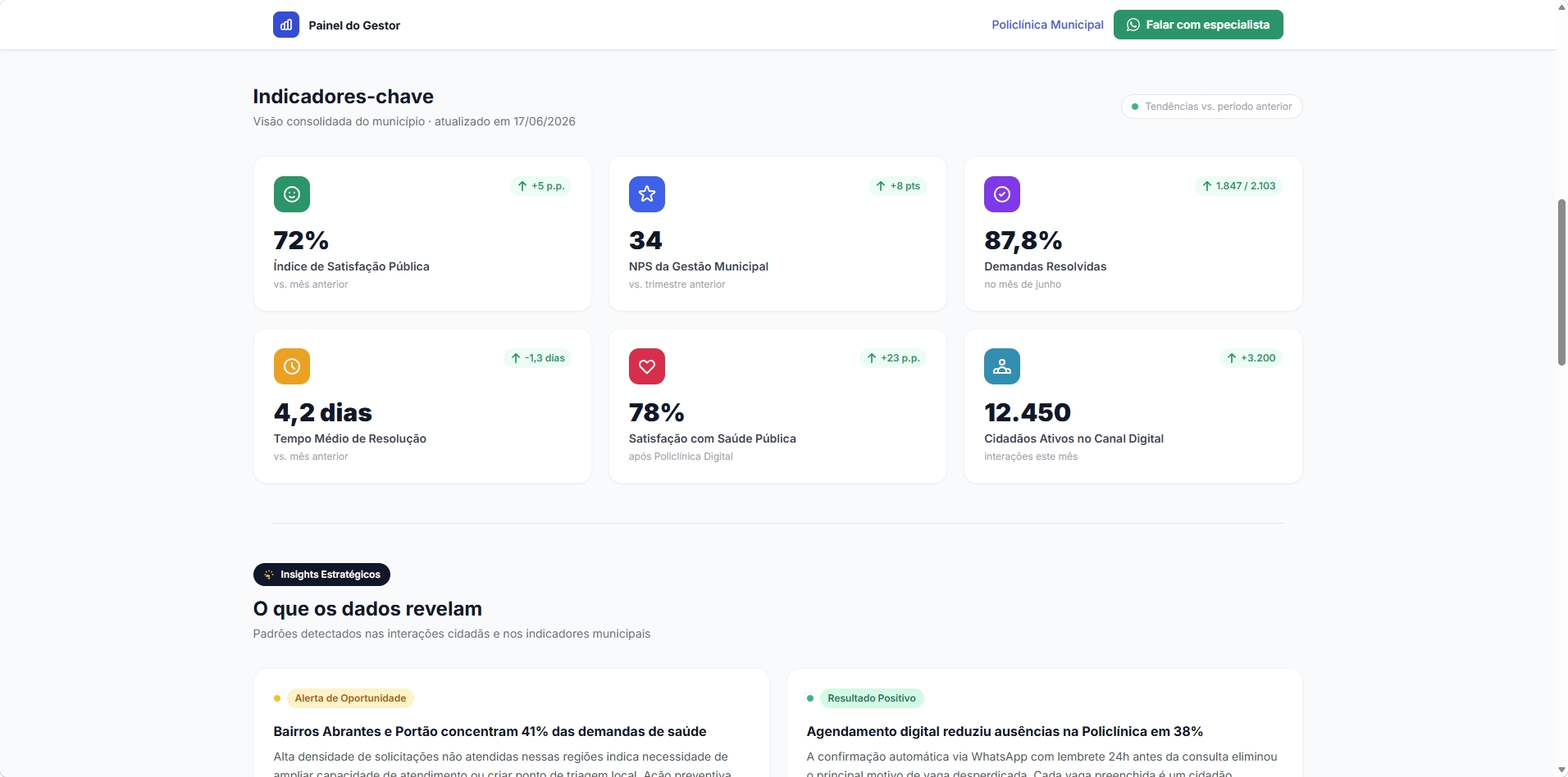Click the Índice de Satisfação Pública label

click(x=352, y=266)
